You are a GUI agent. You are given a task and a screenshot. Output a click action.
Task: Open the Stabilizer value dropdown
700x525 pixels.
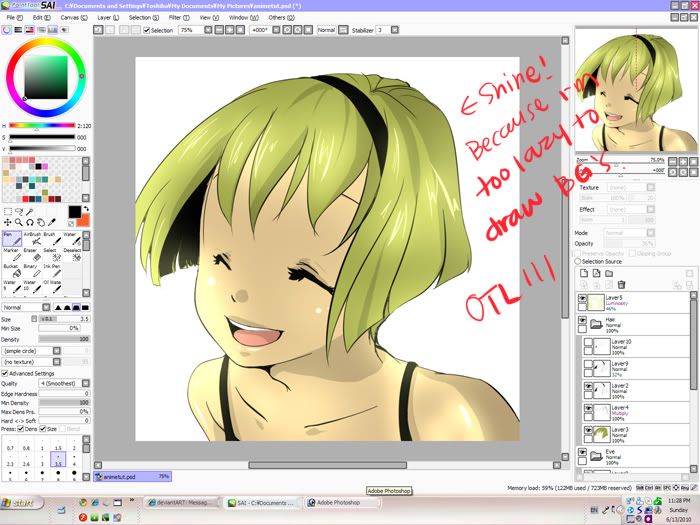pos(395,30)
